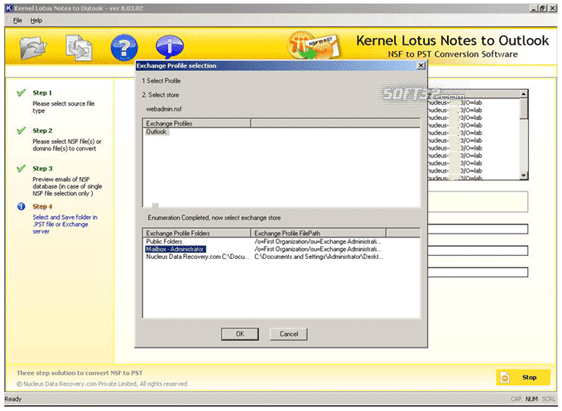The height and width of the screenshot is (411, 562).
Task: Click the Step 2 green checkmark
Action: (x=21, y=130)
